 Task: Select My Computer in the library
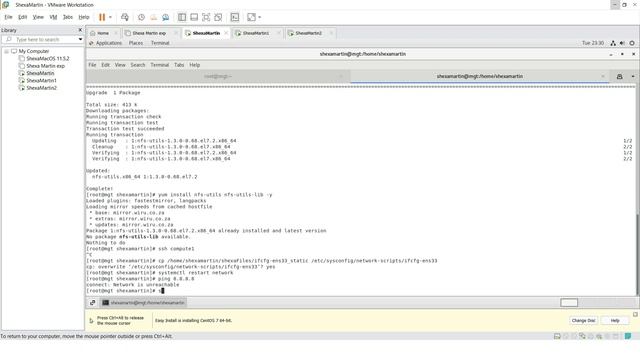(33, 51)
